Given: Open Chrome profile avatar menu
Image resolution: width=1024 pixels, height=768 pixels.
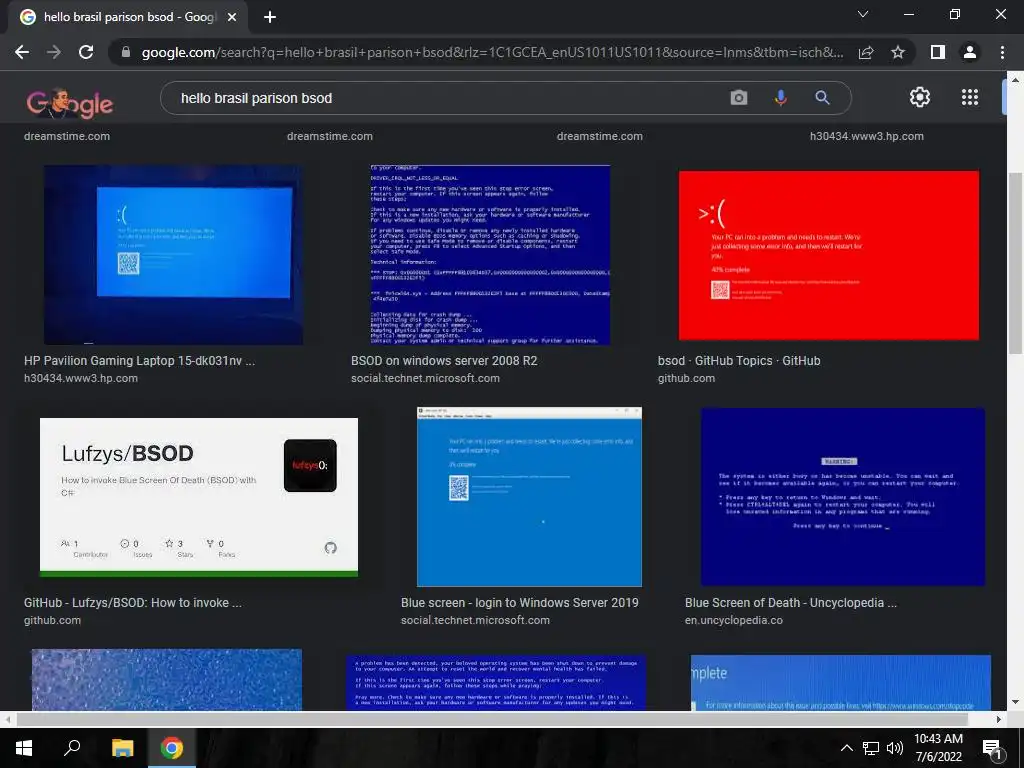Looking at the screenshot, I should coord(970,52).
